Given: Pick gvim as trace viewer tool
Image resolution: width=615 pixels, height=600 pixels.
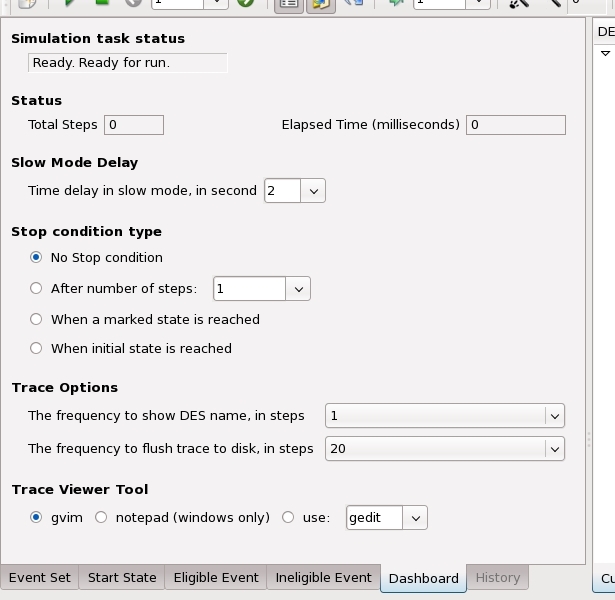Looking at the screenshot, I should pos(36,517).
